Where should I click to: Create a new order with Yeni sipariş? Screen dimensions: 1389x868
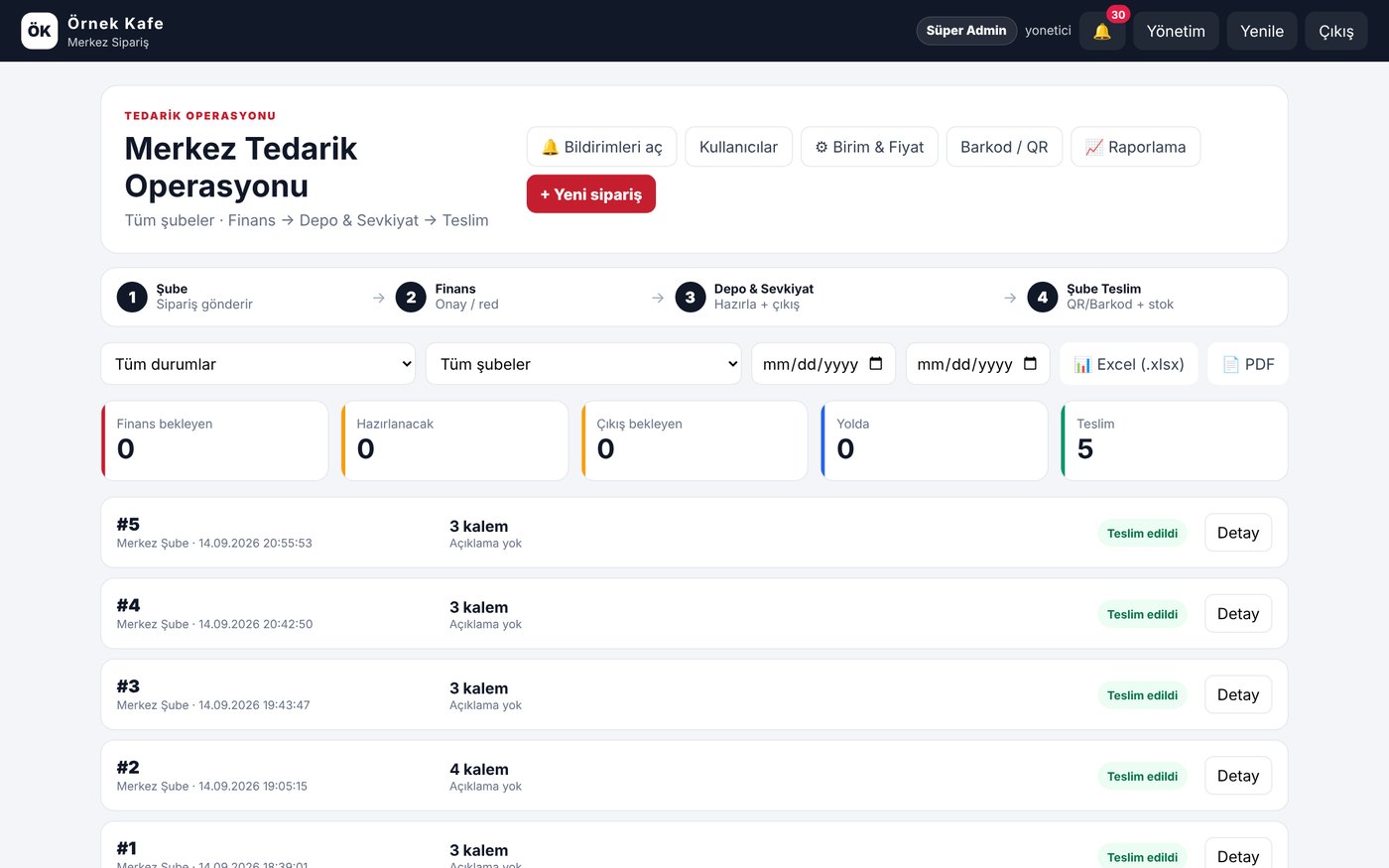pyautogui.click(x=591, y=193)
